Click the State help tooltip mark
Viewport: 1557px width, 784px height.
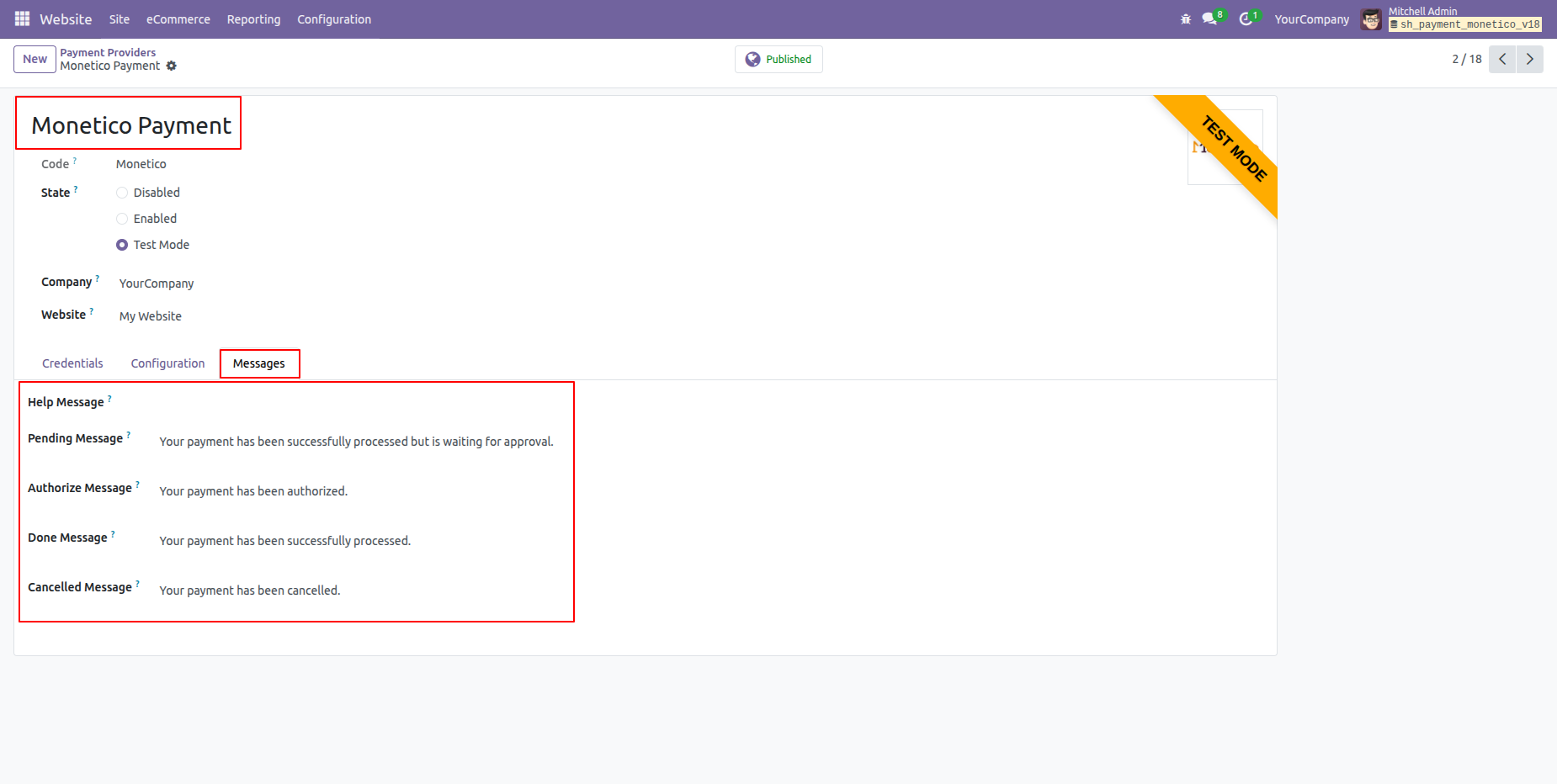[x=76, y=188]
